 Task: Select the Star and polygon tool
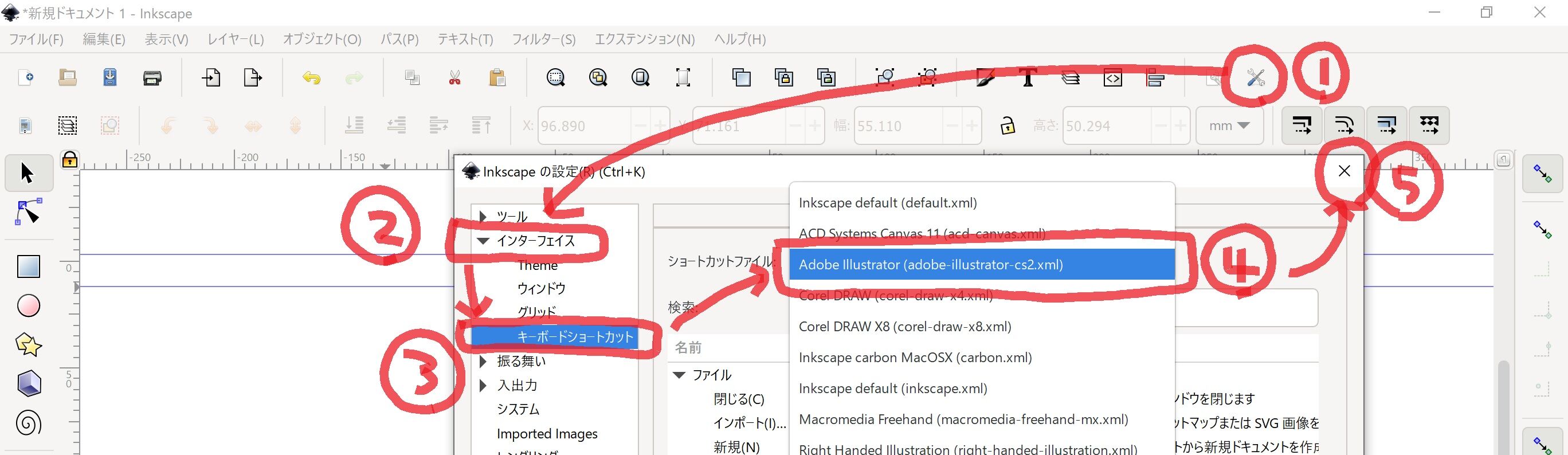coord(28,345)
